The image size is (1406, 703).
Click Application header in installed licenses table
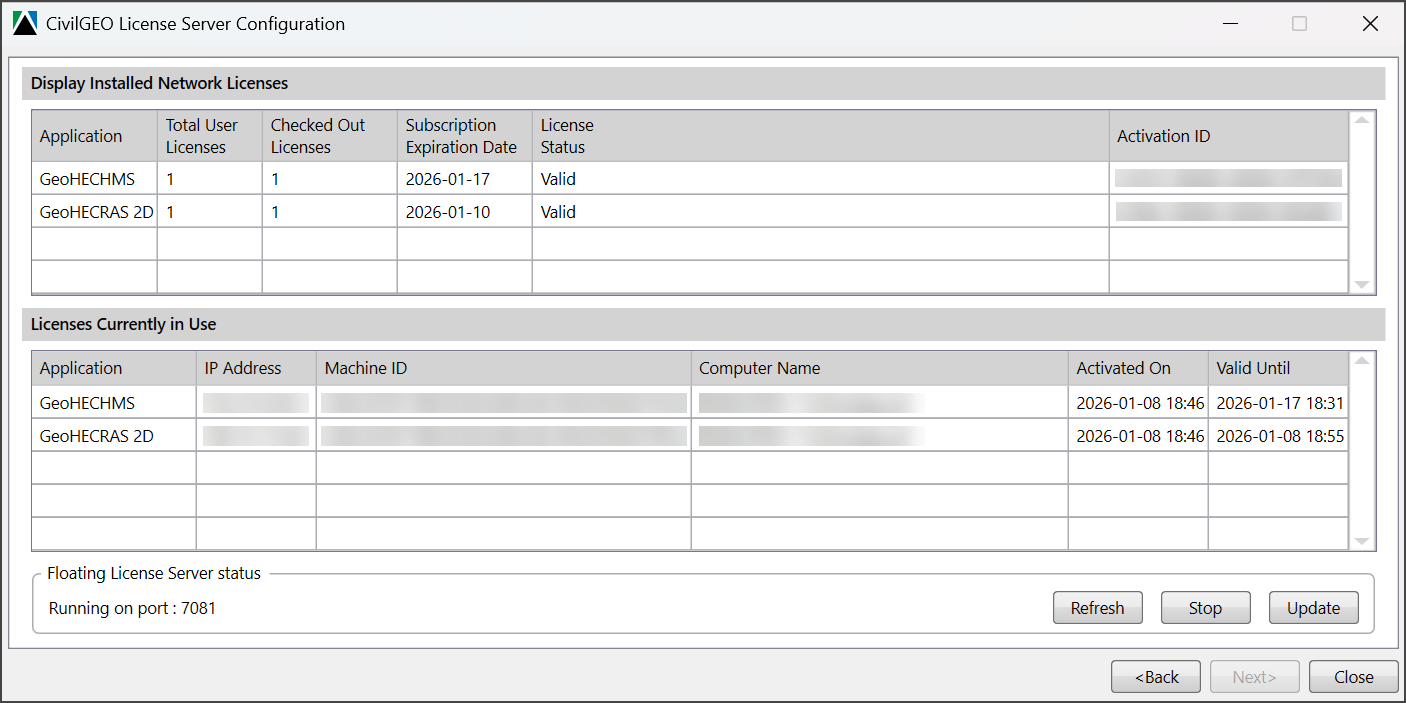tap(95, 136)
